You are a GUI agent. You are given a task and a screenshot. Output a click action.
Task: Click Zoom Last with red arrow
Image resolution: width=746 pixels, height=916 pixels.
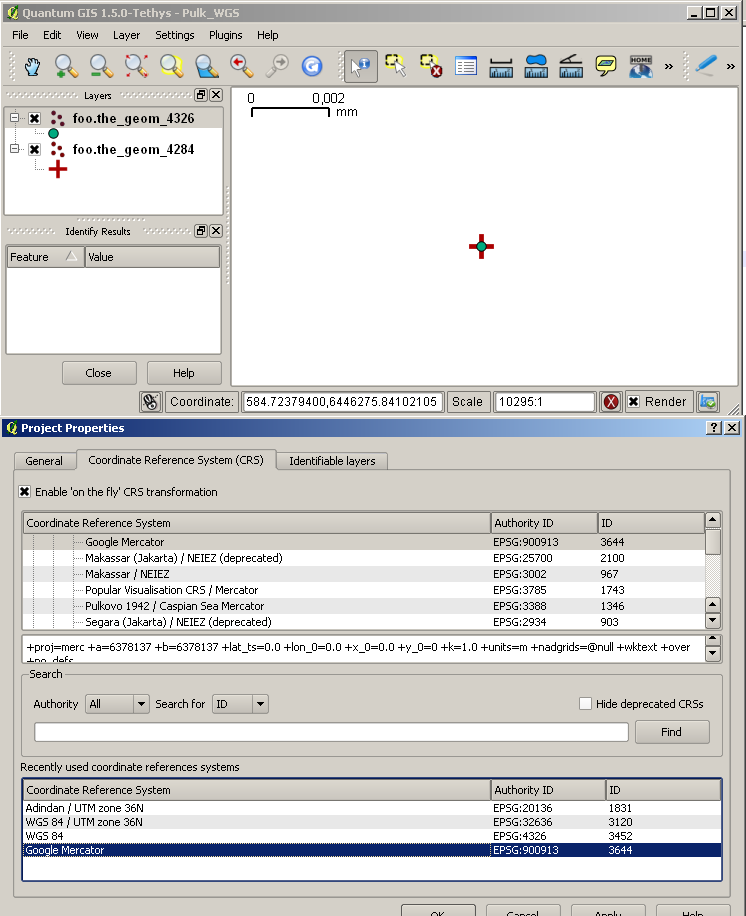(242, 66)
